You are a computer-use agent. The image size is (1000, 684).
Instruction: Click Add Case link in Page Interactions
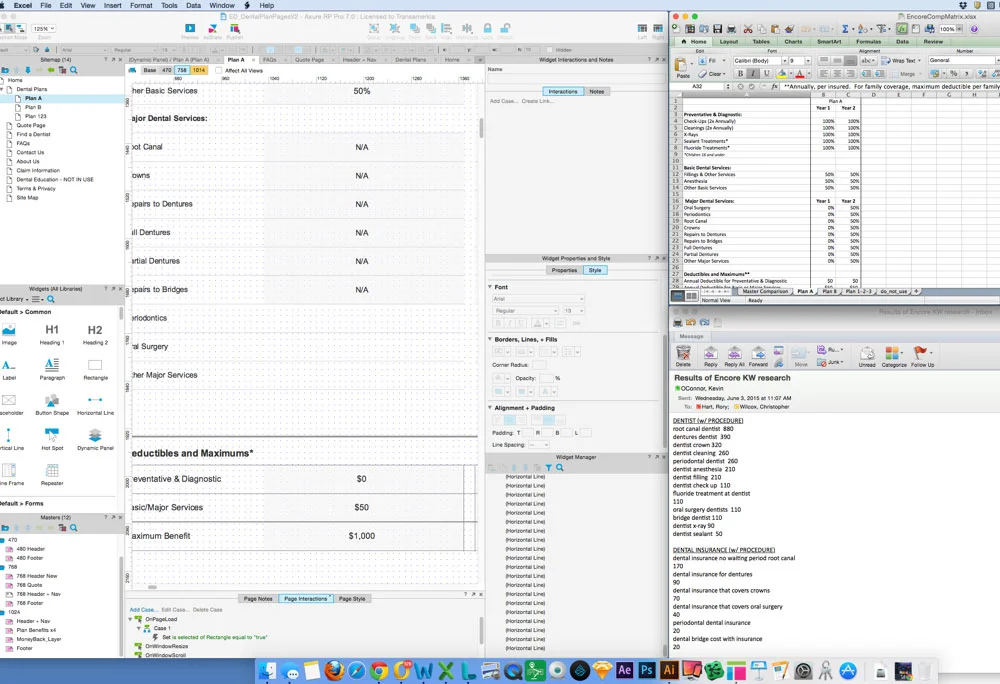click(142, 609)
